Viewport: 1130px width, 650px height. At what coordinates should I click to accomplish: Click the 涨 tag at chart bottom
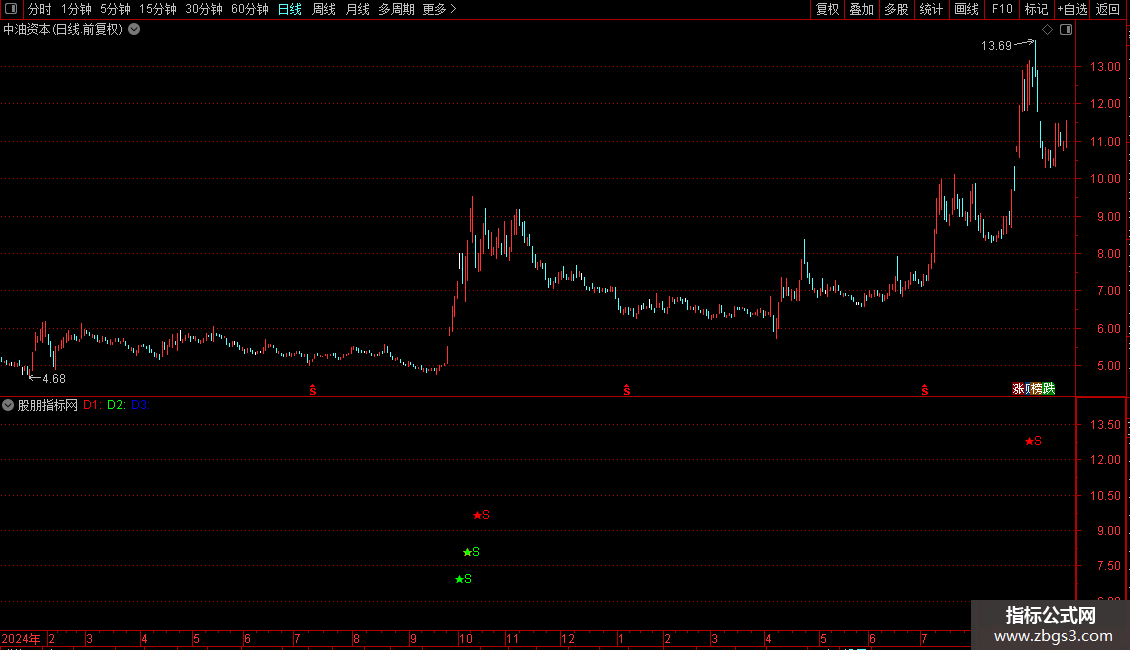(x=1018, y=389)
